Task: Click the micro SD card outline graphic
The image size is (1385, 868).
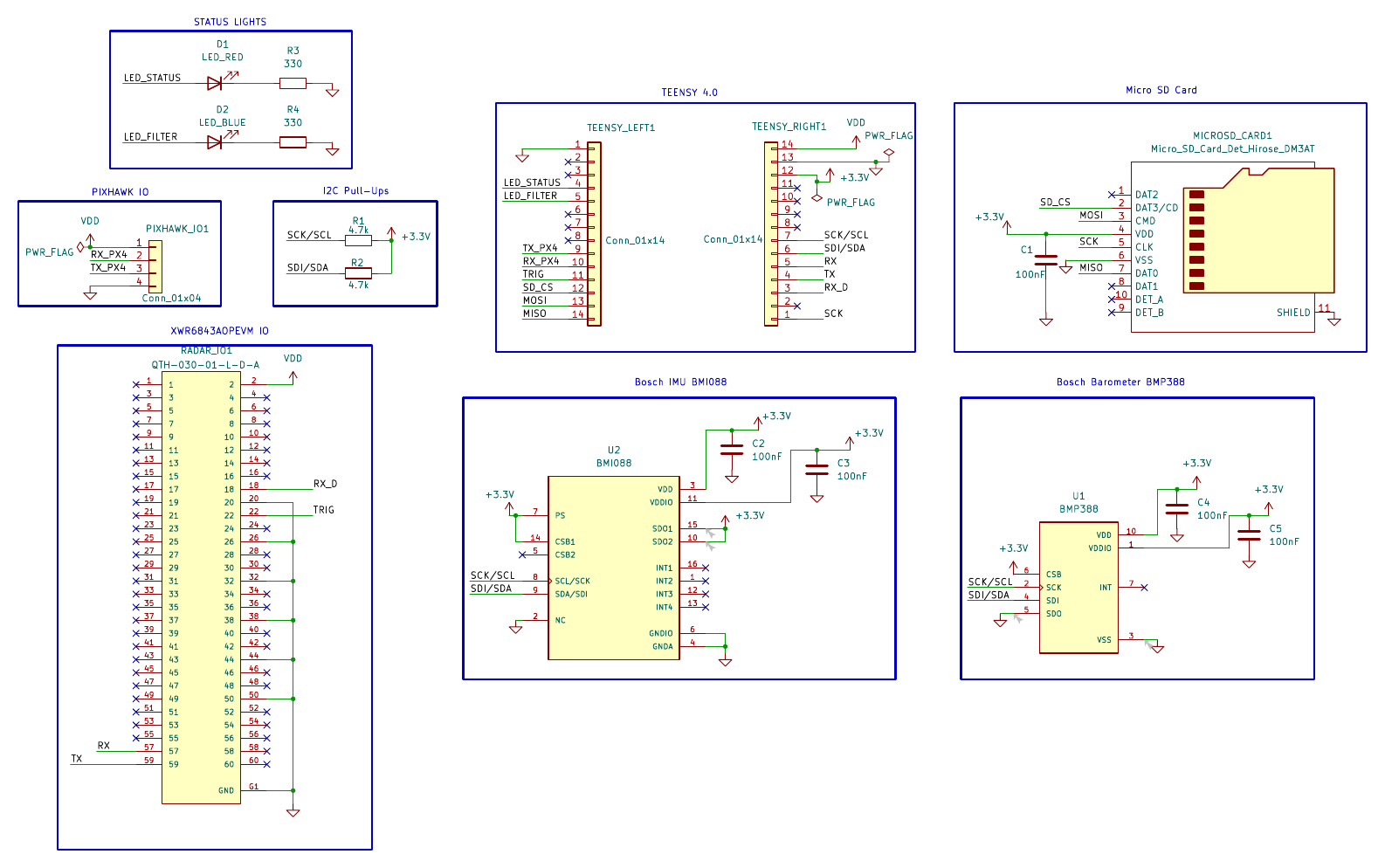Action: (x=1258, y=231)
